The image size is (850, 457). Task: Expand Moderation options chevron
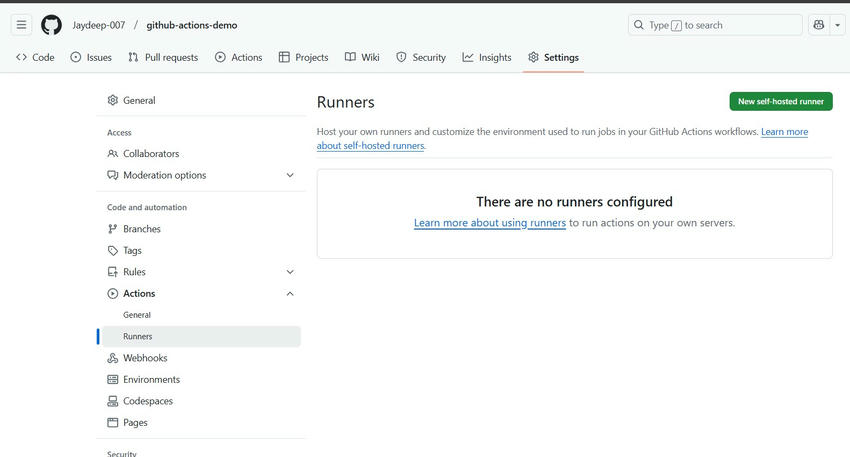point(290,175)
